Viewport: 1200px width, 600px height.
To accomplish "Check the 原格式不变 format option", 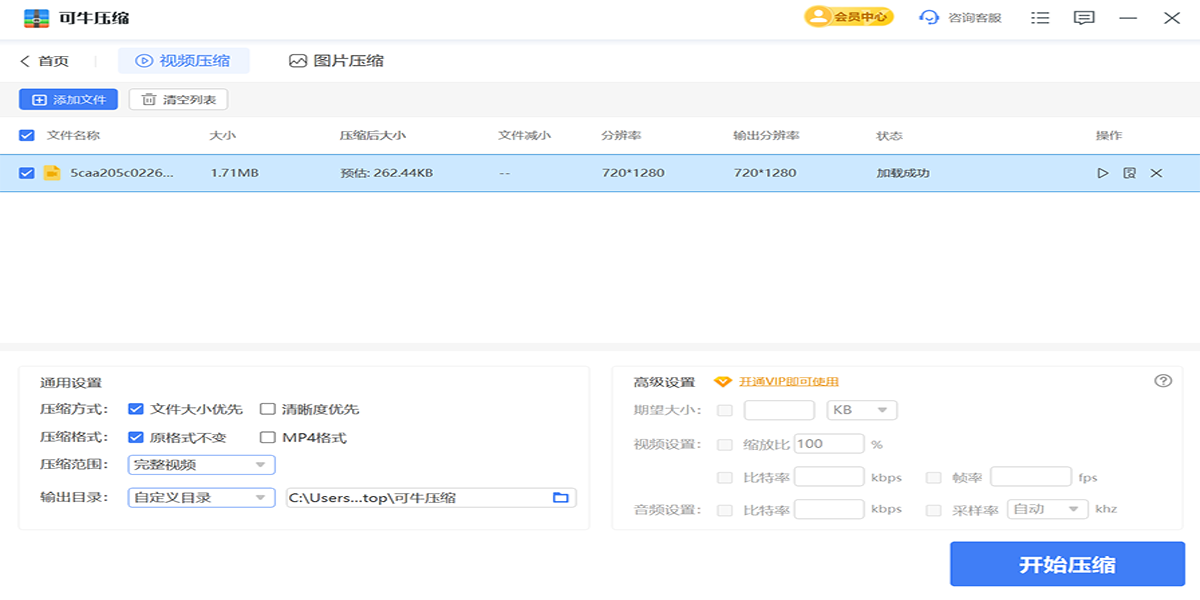I will click(136, 437).
